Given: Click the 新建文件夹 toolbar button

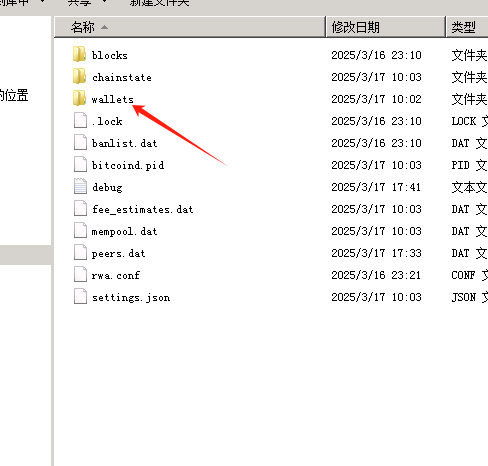Looking at the screenshot, I should [x=160, y=3].
